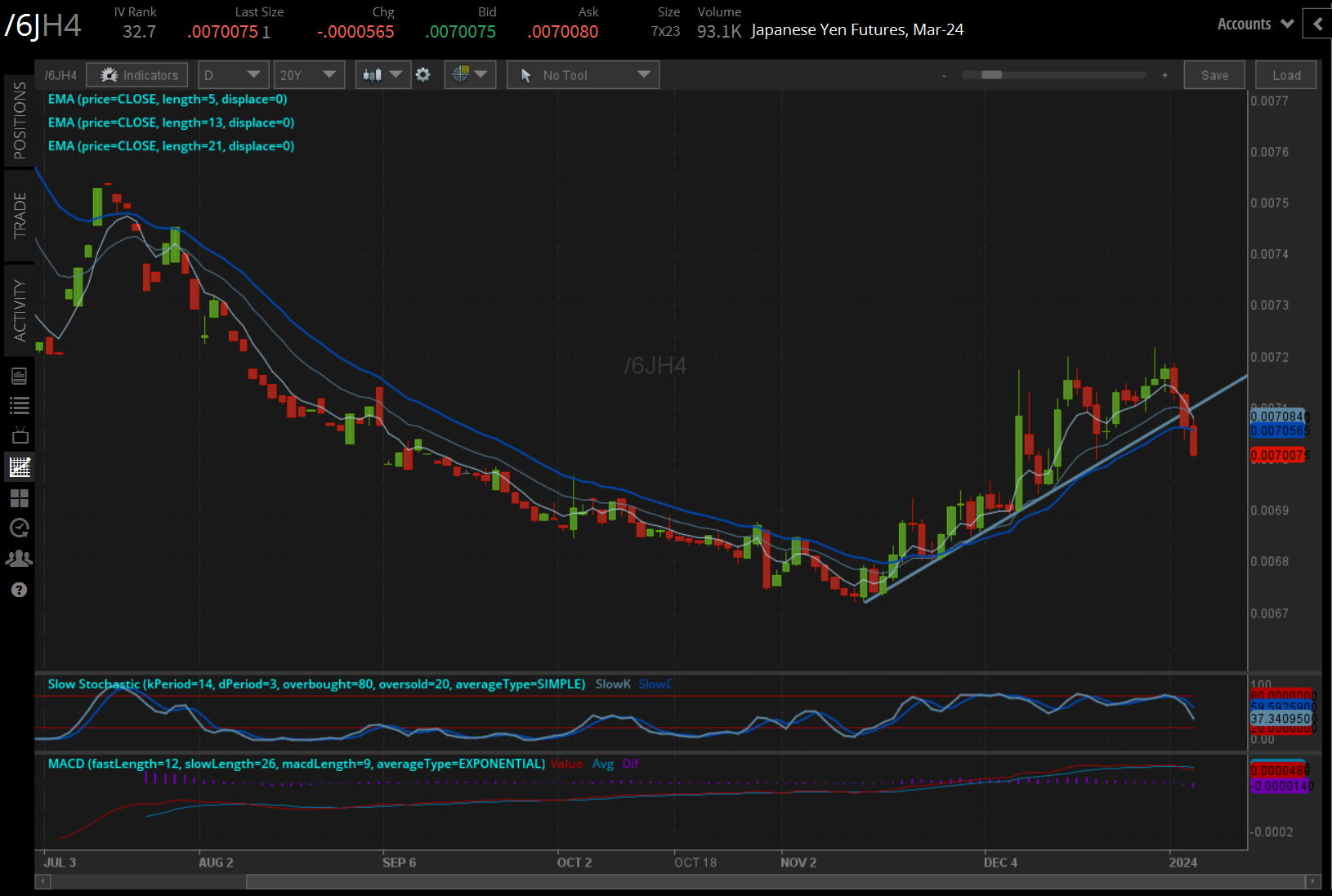1332x896 pixels.
Task: Open the community people icon in sidebar
Action: (19, 559)
